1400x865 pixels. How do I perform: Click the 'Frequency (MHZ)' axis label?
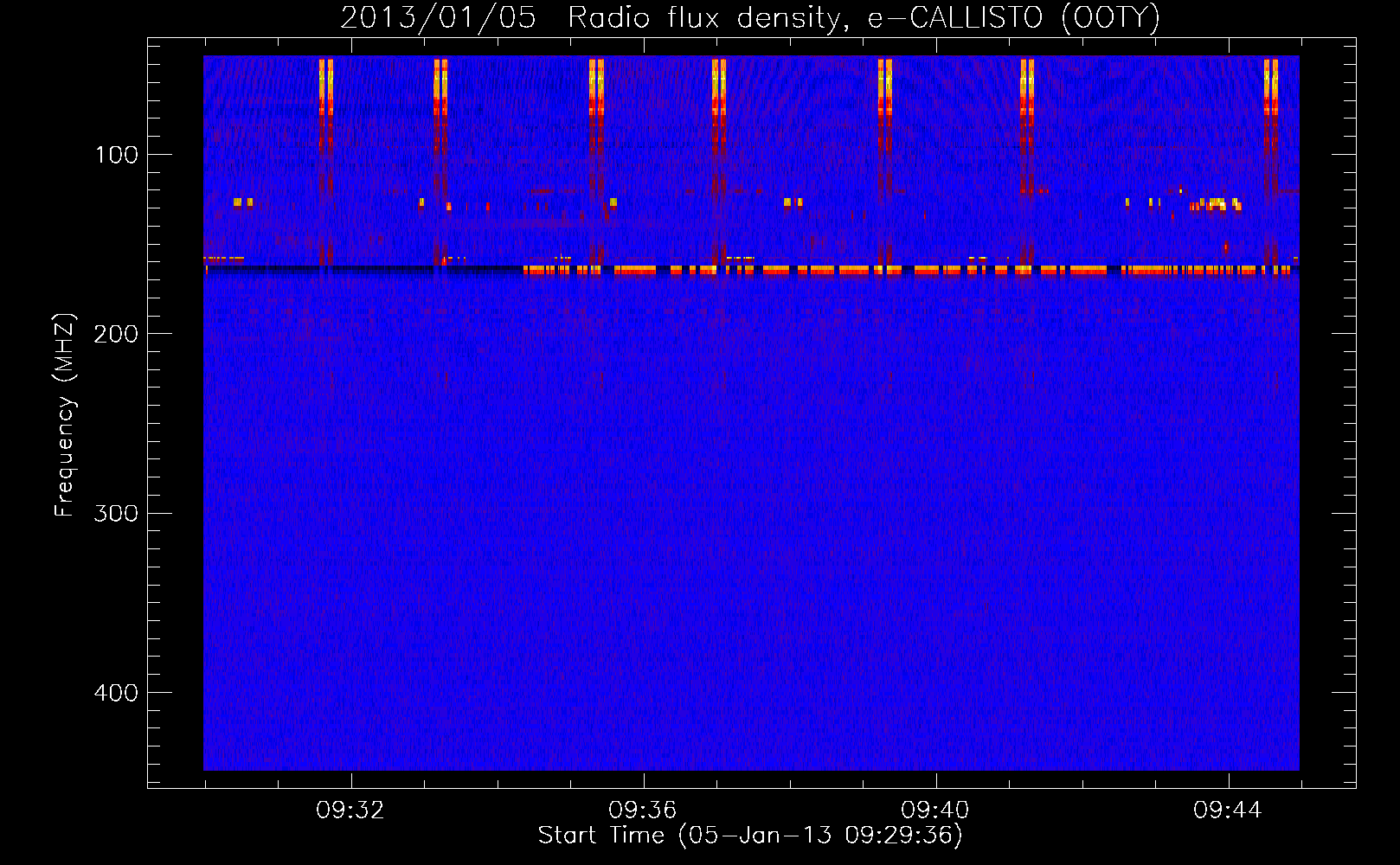click(x=65, y=415)
